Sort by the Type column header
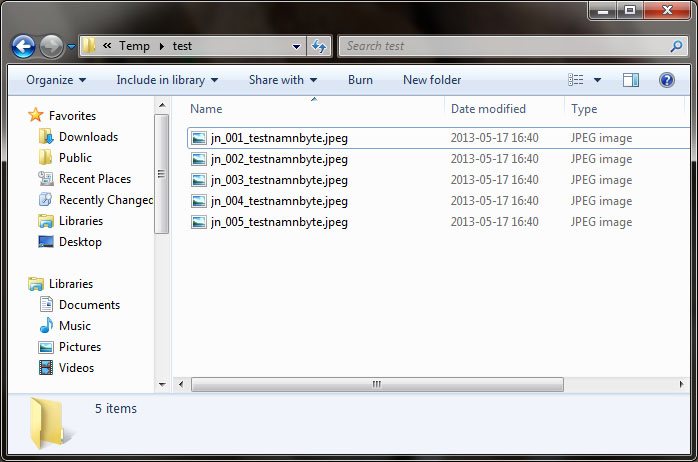The height and width of the screenshot is (462, 698). (x=584, y=109)
